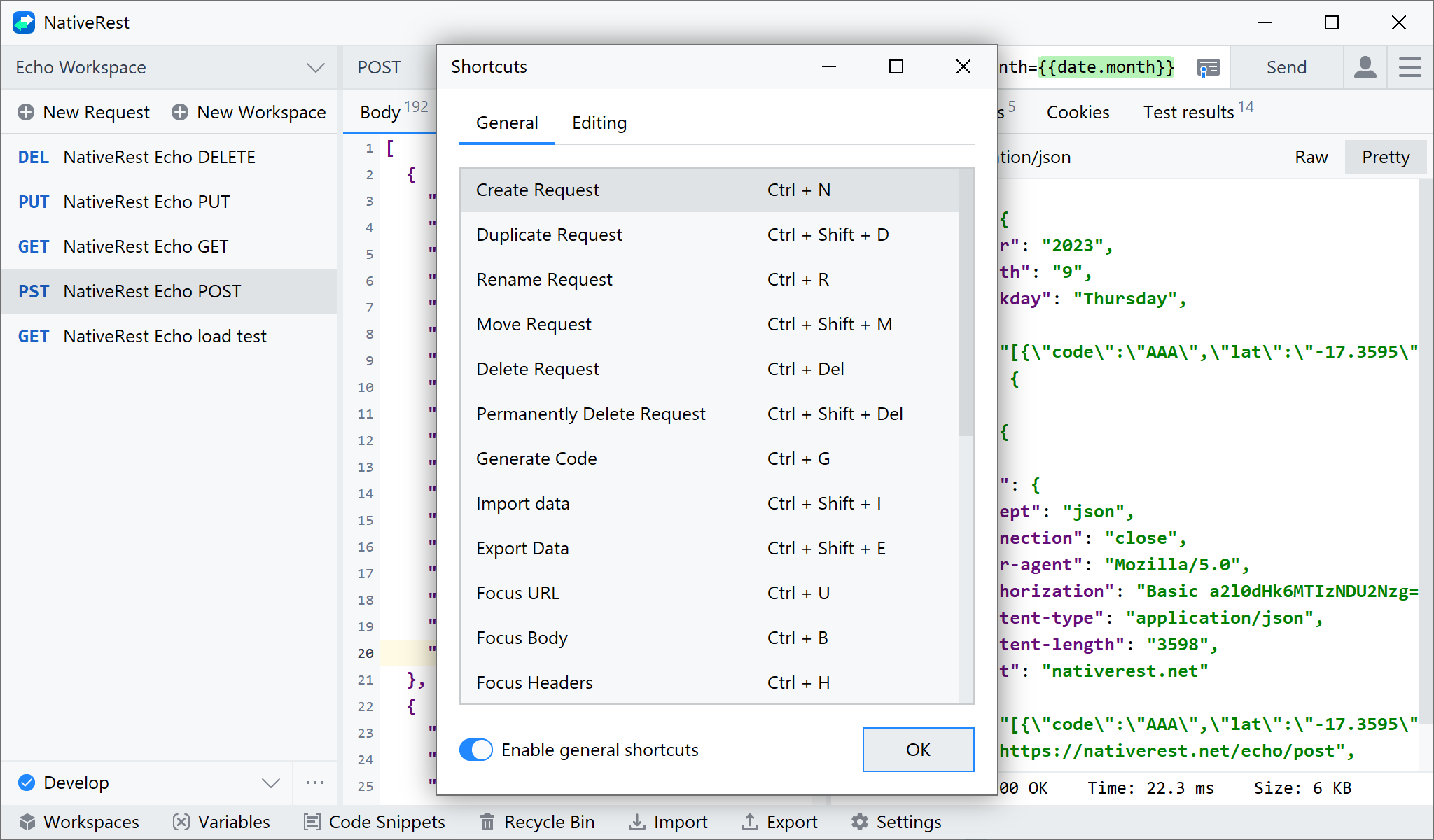
Task: Click the NativeRest app logo icon
Action: click(24, 22)
